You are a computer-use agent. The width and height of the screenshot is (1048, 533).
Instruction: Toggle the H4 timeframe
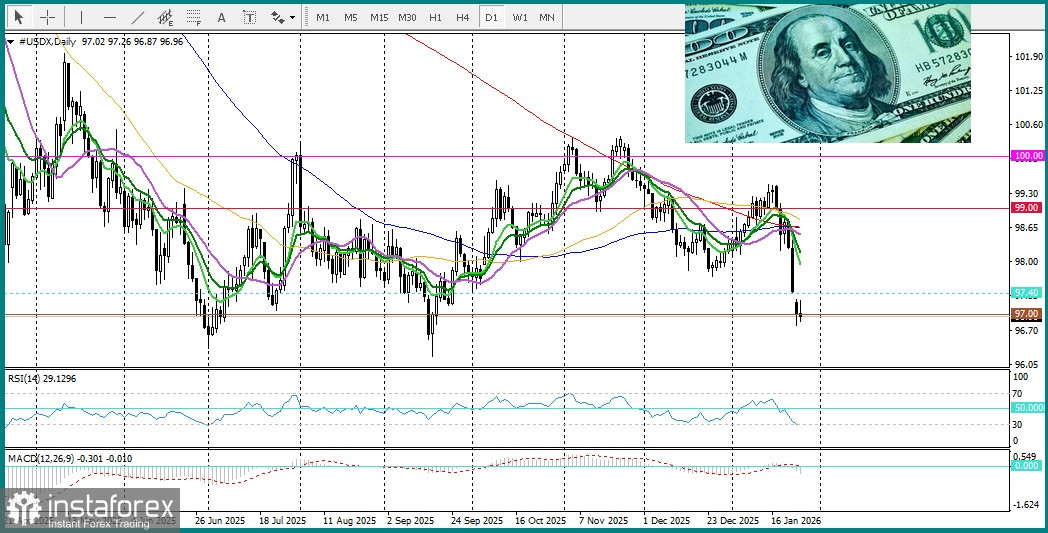pos(462,17)
